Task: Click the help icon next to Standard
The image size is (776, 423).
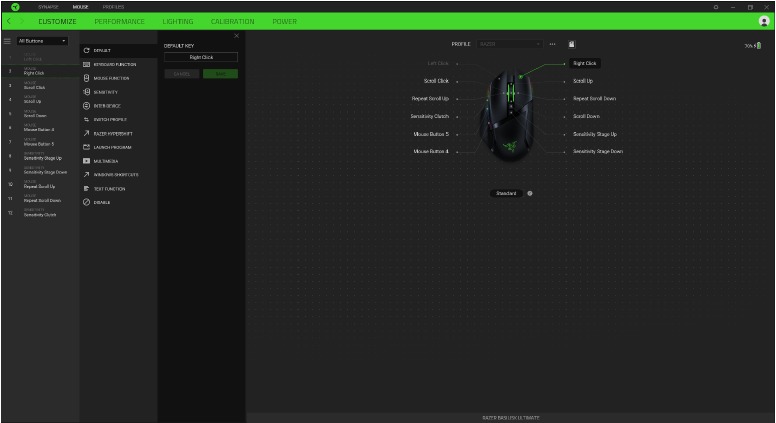Action: click(x=530, y=193)
